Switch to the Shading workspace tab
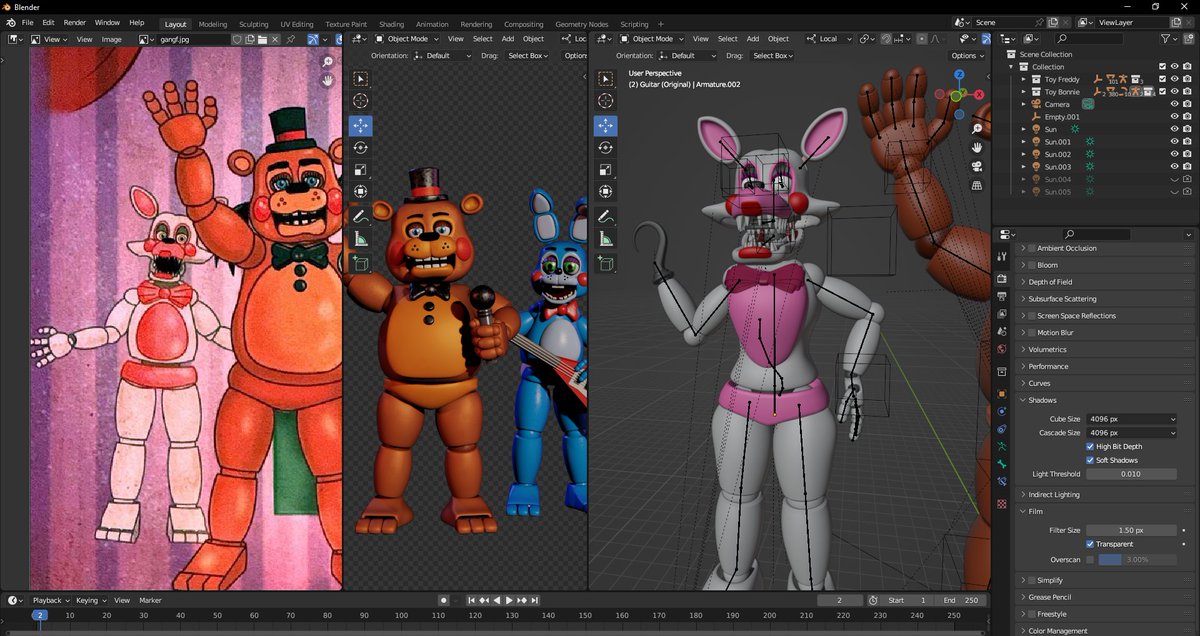Viewport: 1200px width, 636px height. 392,24
